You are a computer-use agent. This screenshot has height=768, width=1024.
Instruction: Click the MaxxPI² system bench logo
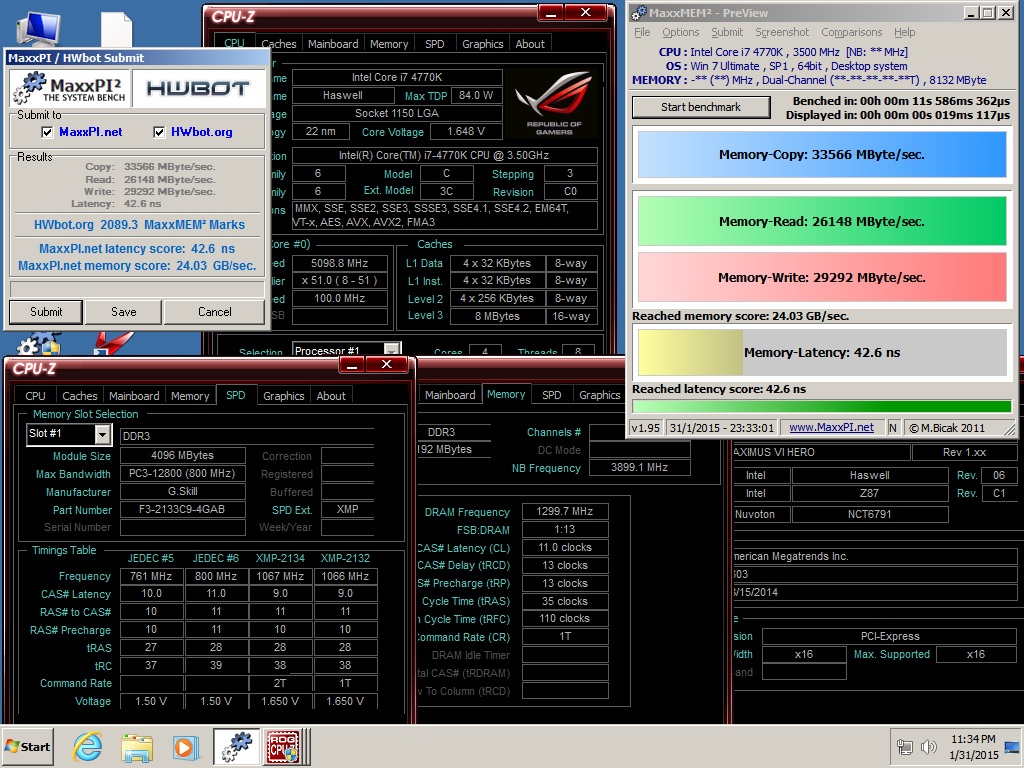(69, 88)
